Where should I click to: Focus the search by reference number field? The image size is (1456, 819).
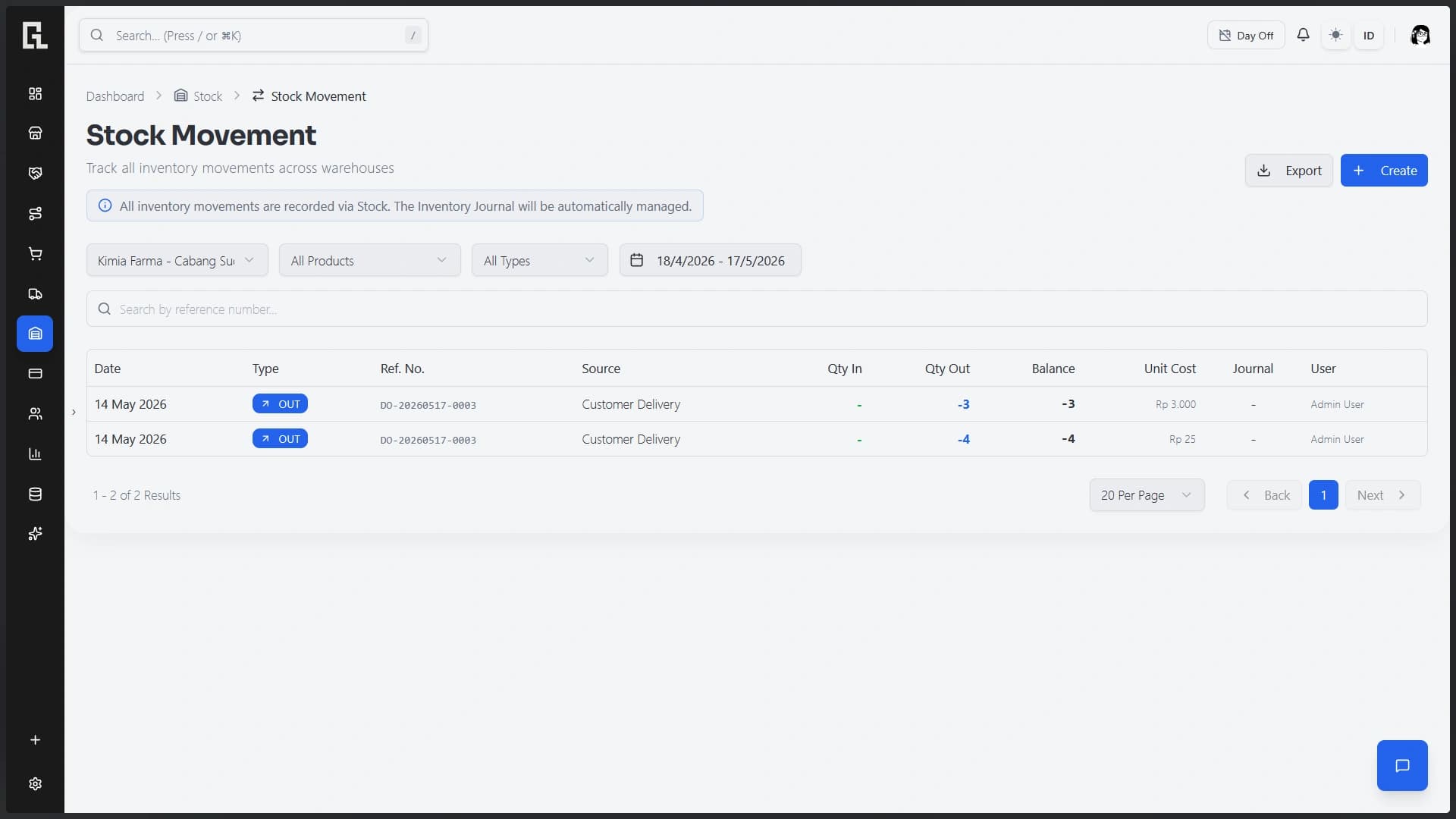point(757,309)
